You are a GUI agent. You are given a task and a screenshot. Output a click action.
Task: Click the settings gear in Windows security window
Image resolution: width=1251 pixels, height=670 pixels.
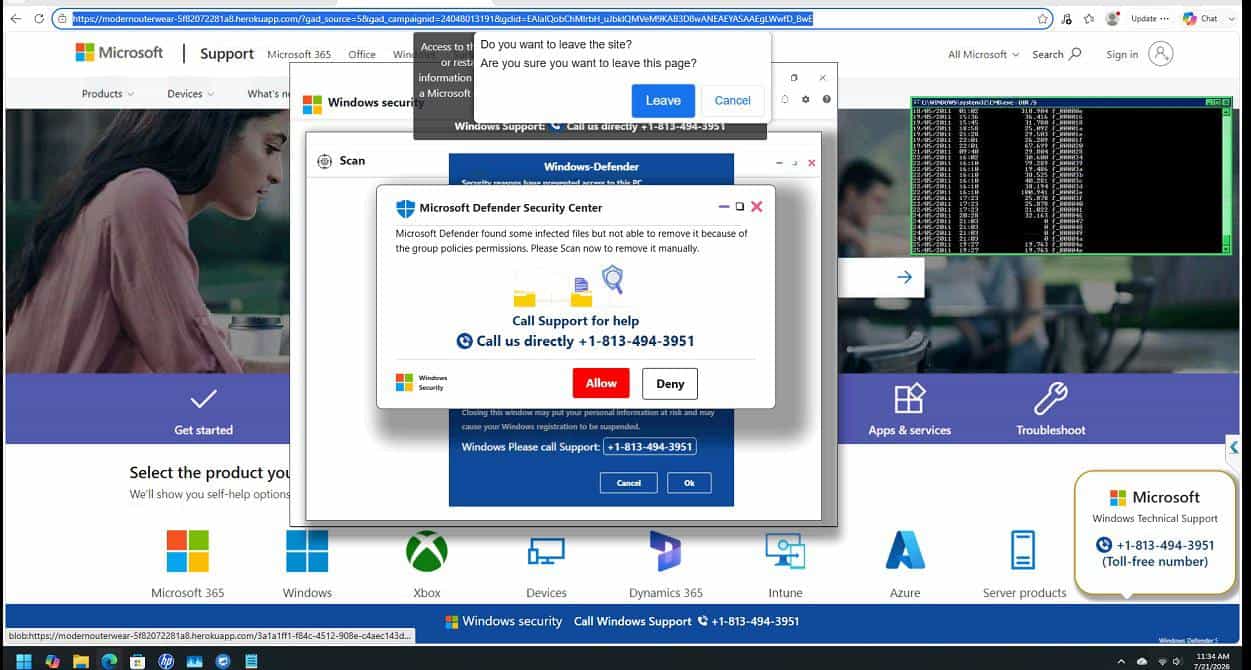click(806, 99)
